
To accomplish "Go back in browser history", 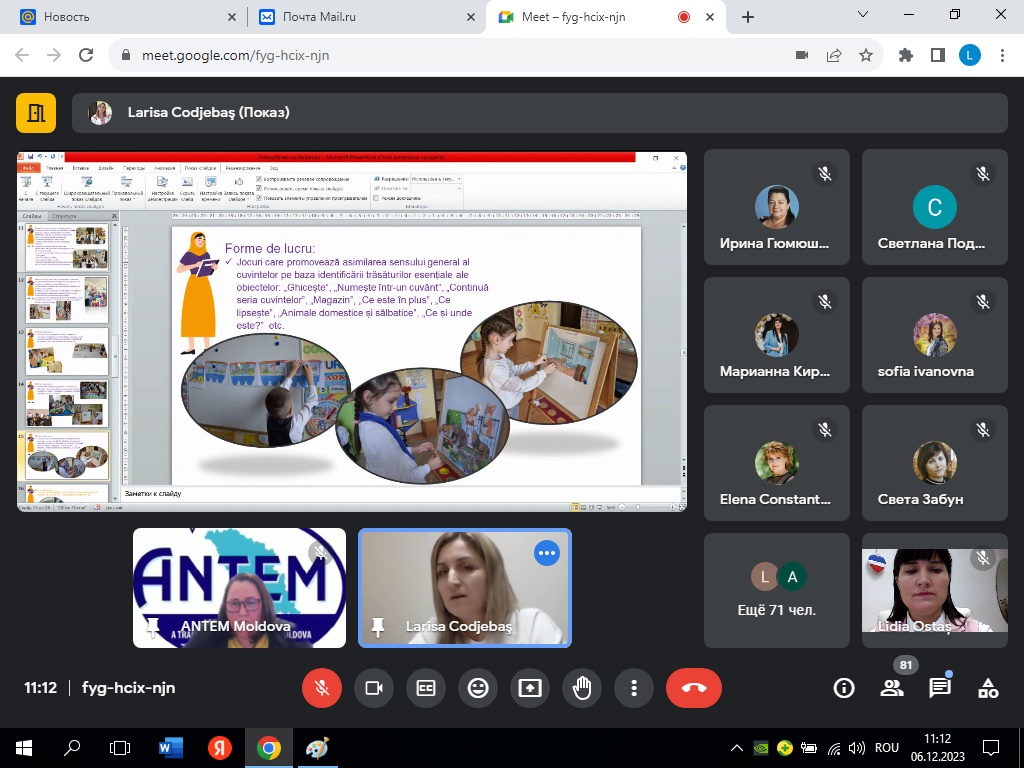I will 22,56.
